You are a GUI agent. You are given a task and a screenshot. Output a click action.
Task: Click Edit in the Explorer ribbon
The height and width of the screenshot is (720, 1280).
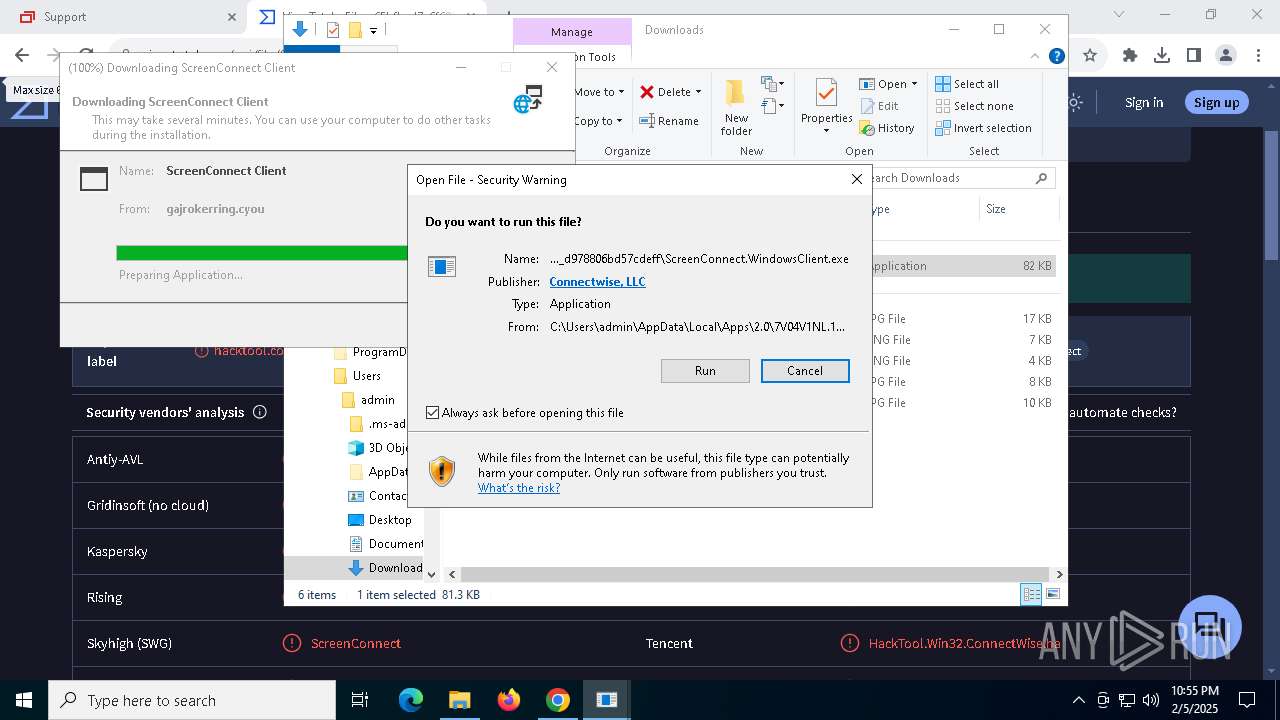pyautogui.click(x=879, y=106)
